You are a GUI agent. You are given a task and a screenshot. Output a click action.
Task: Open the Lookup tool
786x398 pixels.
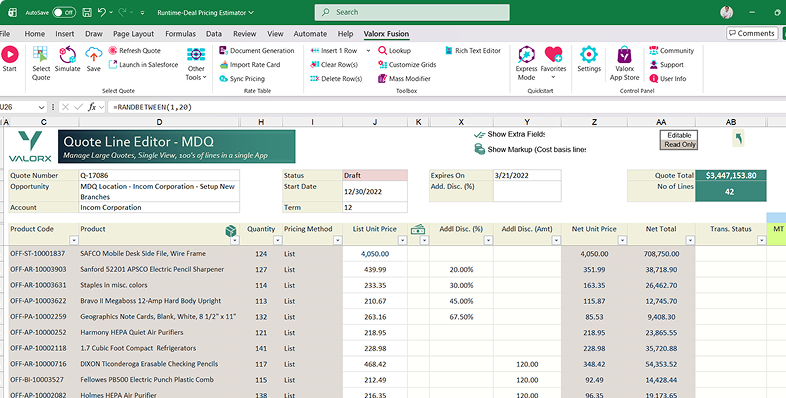pyautogui.click(x=395, y=51)
